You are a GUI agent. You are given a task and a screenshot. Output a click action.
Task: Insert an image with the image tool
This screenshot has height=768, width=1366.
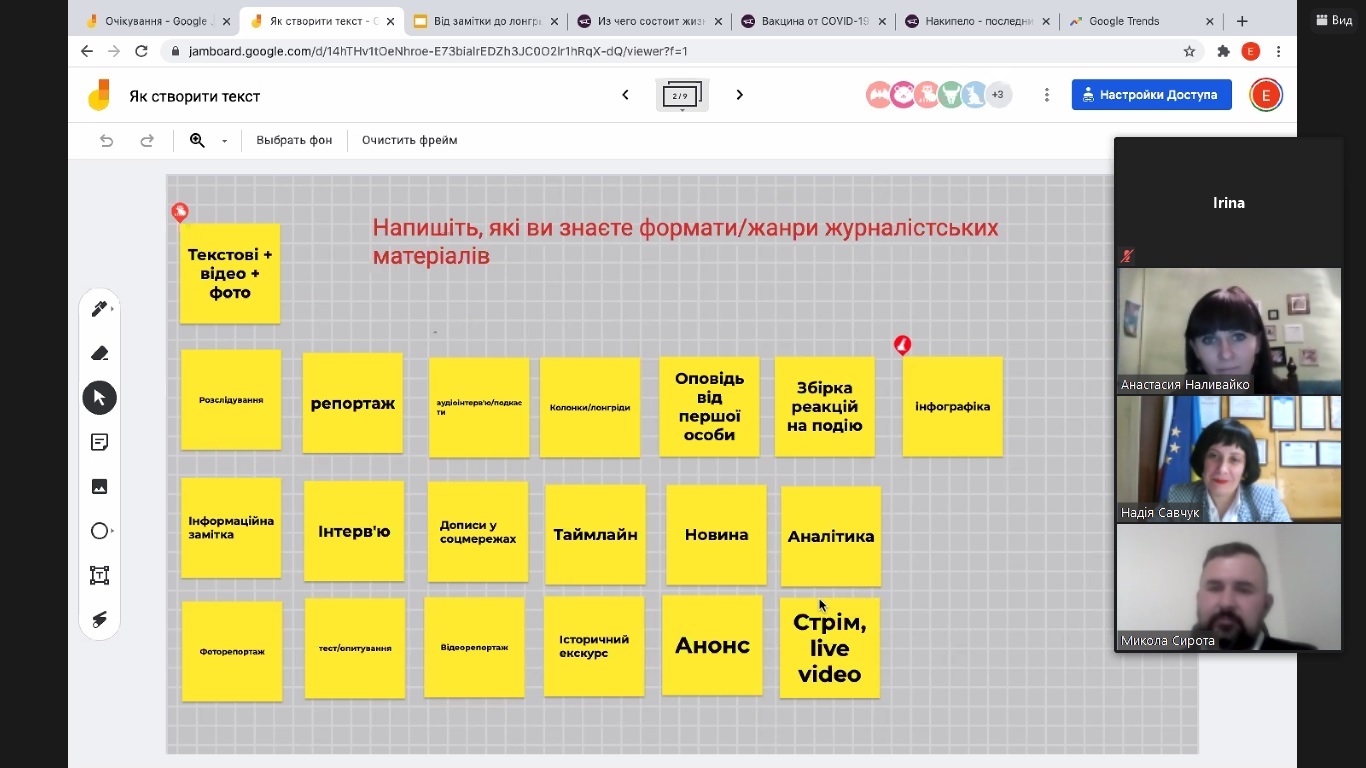click(x=99, y=487)
